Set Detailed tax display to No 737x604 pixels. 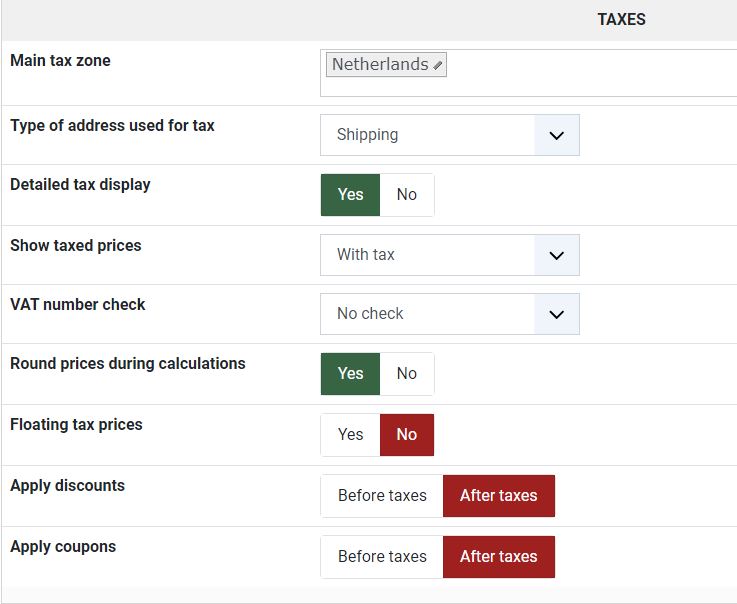pyautogui.click(x=406, y=195)
